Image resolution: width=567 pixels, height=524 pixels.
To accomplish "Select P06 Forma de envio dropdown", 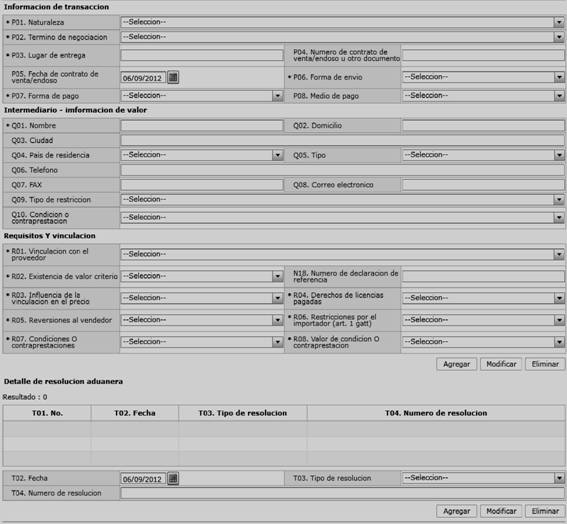I will 483,77.
